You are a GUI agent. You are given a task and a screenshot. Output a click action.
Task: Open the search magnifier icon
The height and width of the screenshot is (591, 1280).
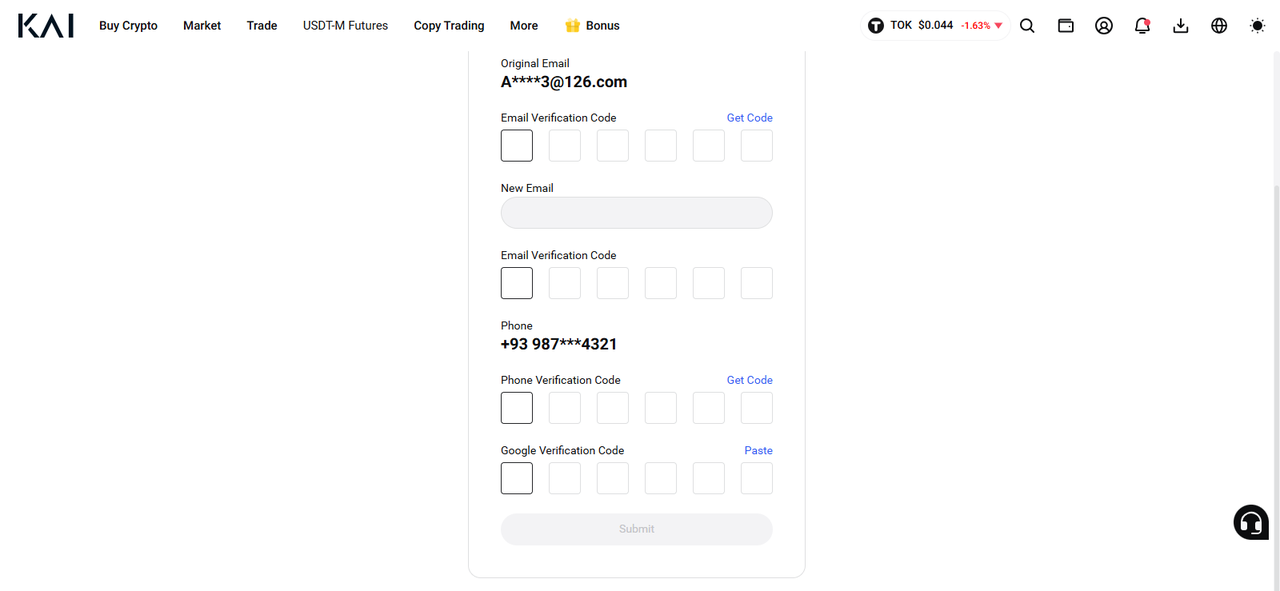[x=1027, y=26]
